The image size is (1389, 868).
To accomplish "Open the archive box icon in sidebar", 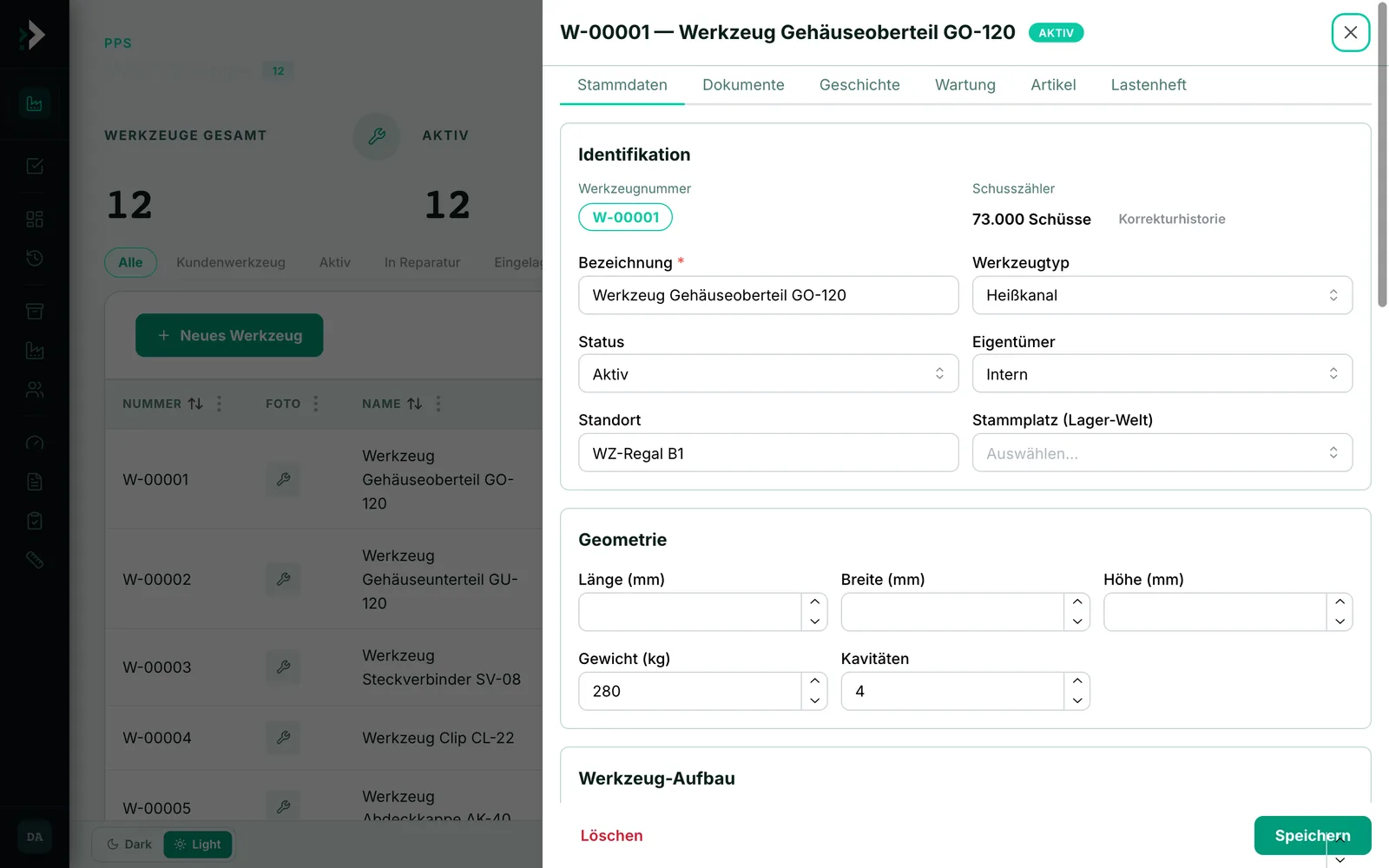I will pos(35,311).
